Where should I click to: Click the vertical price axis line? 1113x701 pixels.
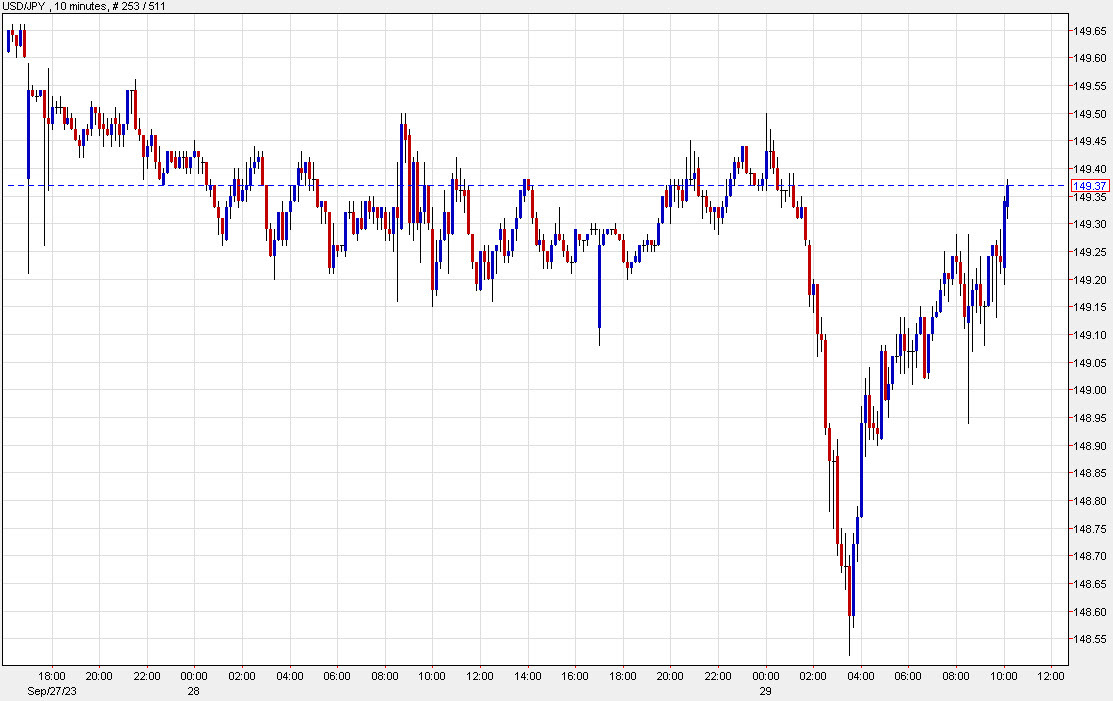pyautogui.click(x=1066, y=350)
